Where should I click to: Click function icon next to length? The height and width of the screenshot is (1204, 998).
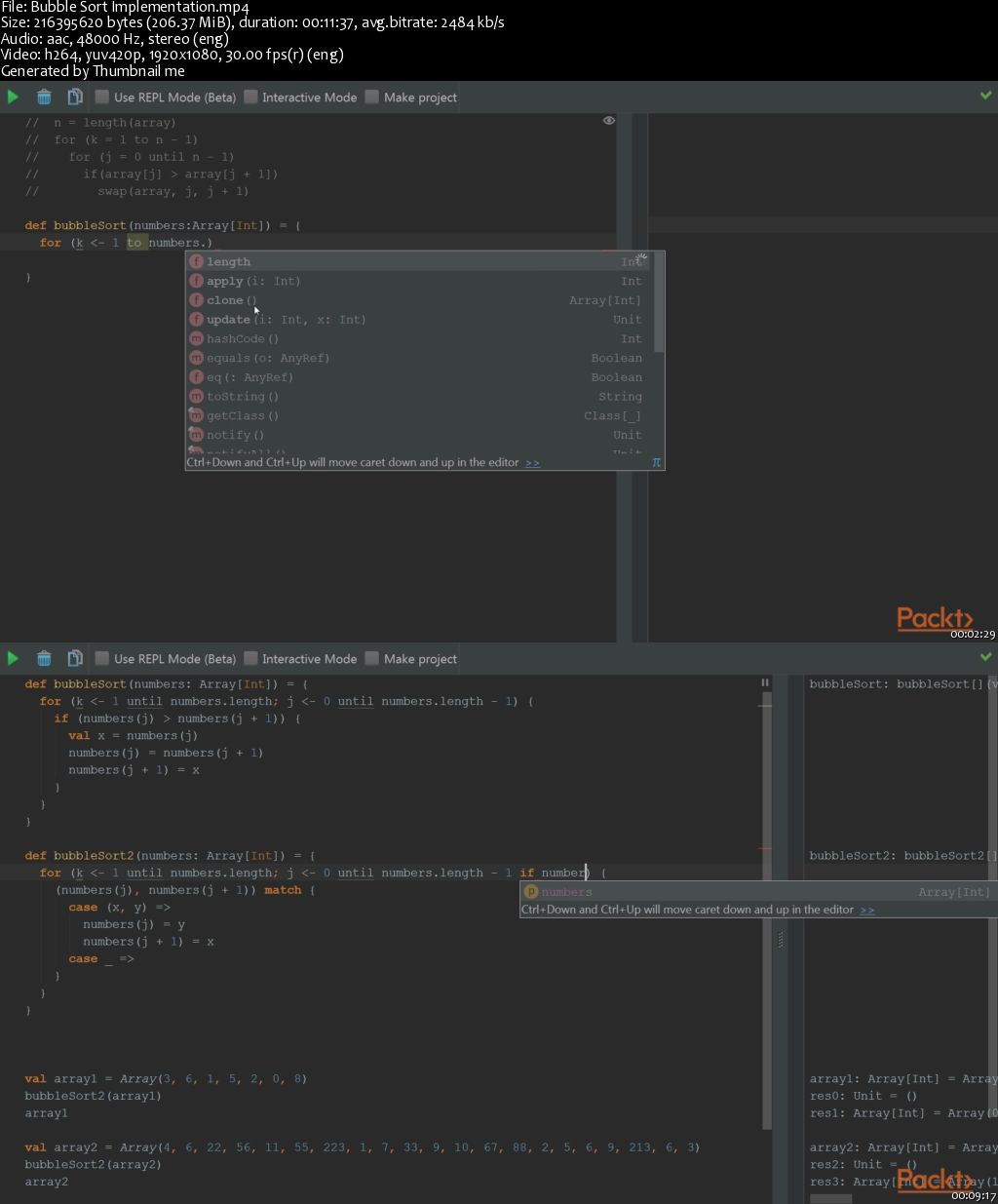click(x=196, y=261)
